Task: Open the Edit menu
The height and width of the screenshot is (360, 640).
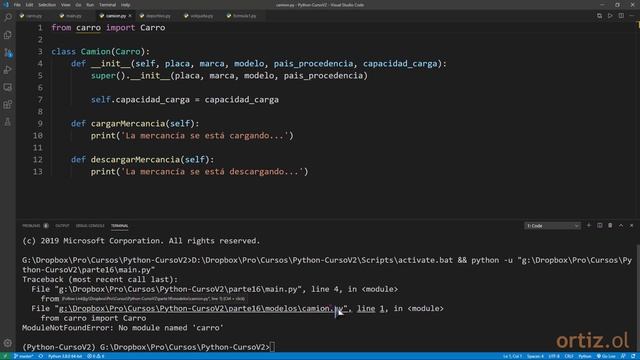Action: (29, 5)
